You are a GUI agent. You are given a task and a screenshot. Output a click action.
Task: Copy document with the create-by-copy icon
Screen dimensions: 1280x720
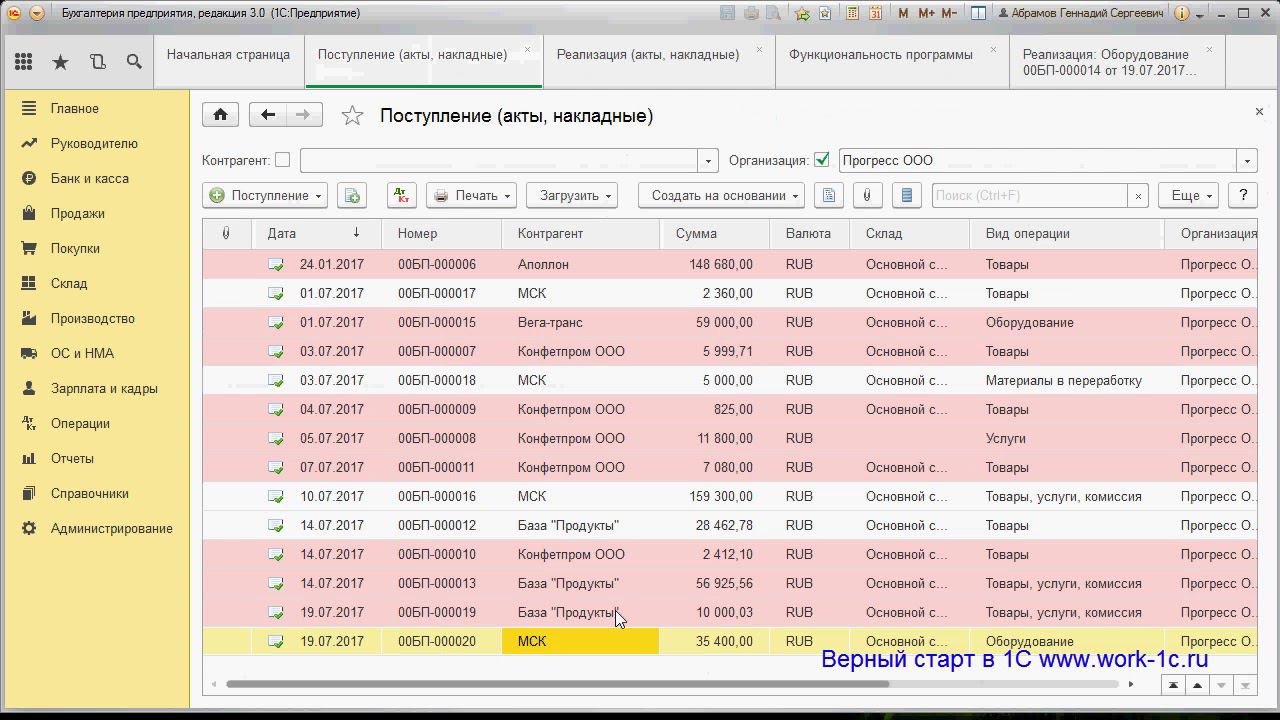tap(352, 196)
